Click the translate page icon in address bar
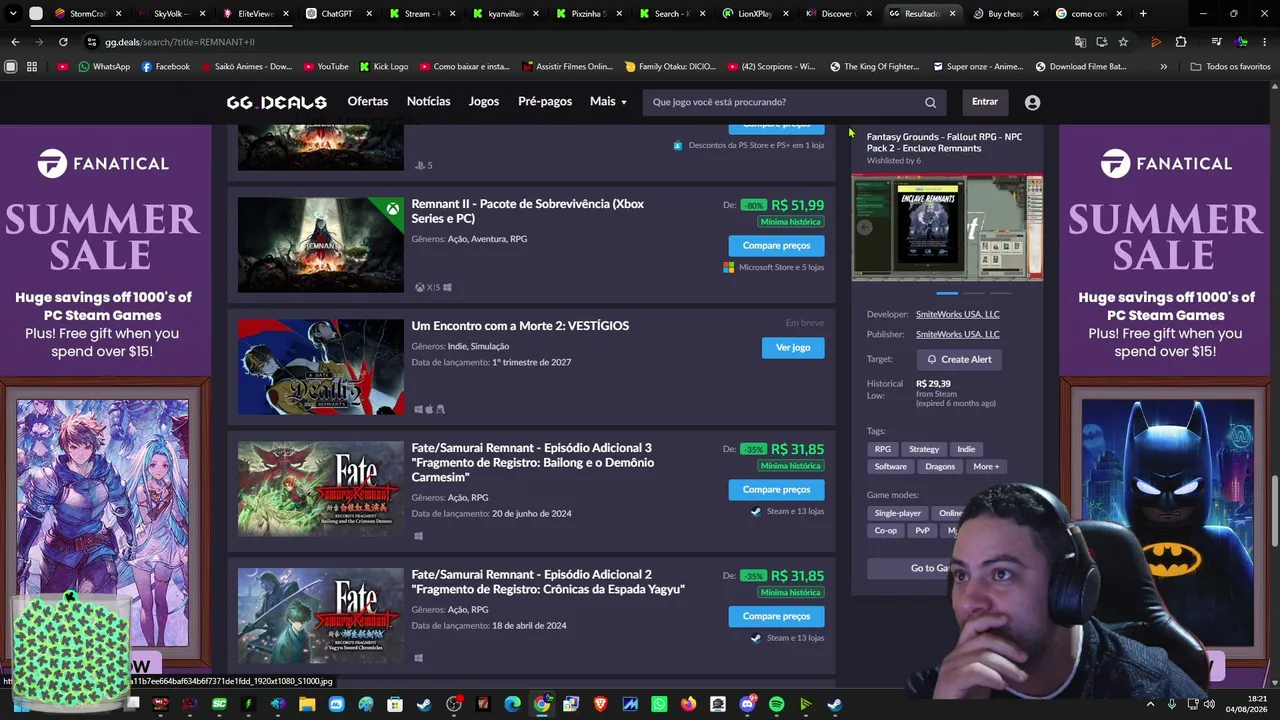 (x=1080, y=42)
